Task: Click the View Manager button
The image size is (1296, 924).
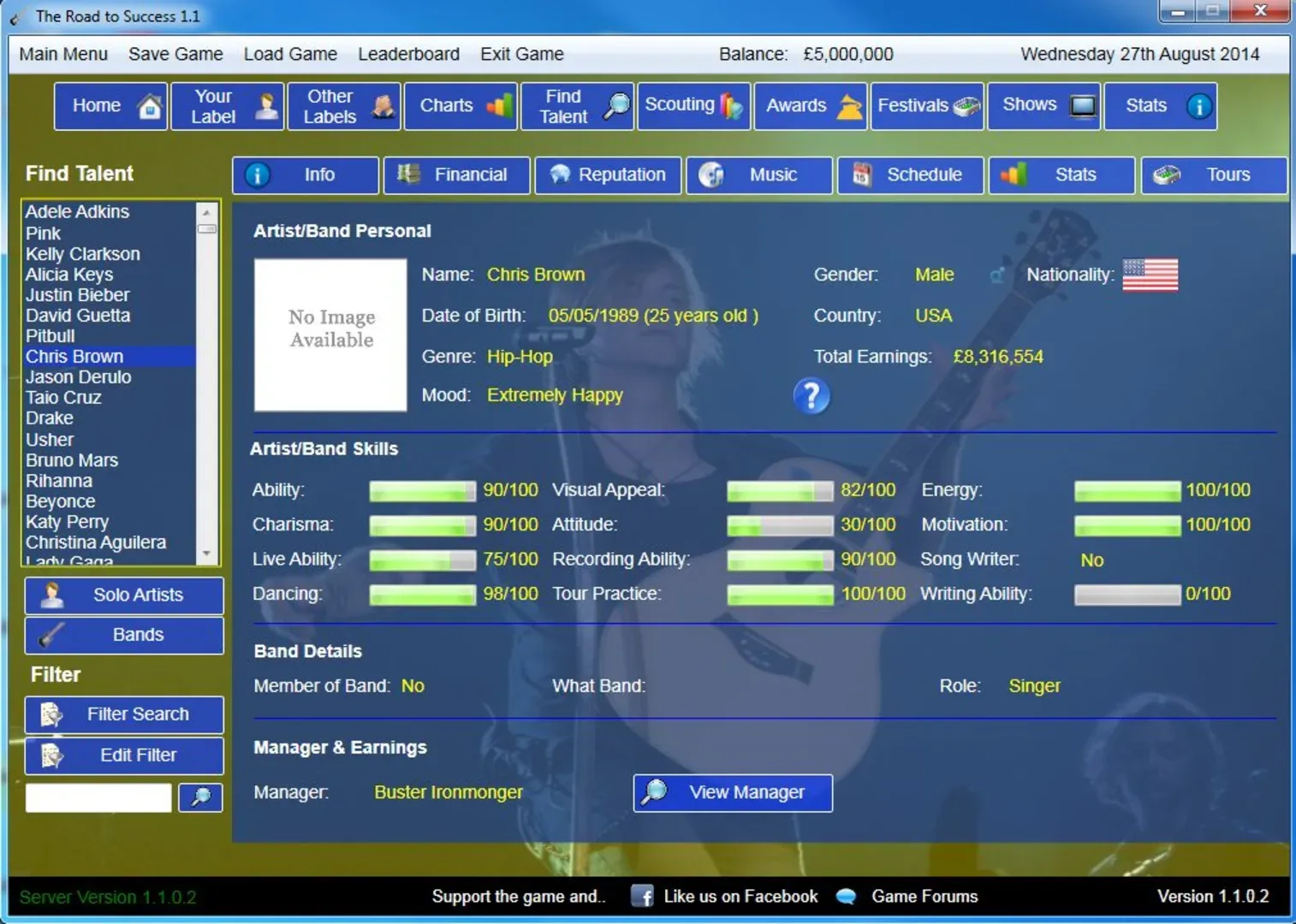Action: pos(733,793)
